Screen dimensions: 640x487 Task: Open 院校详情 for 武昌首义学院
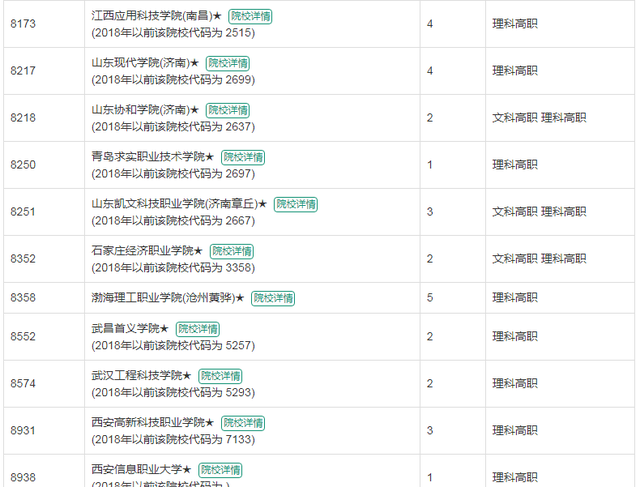coord(198,329)
